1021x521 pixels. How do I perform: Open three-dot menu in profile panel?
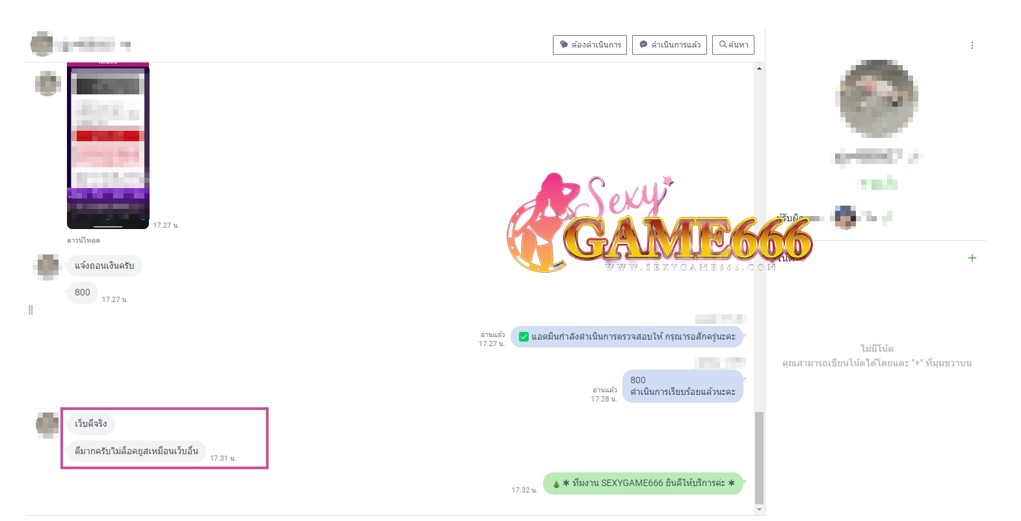tap(972, 45)
